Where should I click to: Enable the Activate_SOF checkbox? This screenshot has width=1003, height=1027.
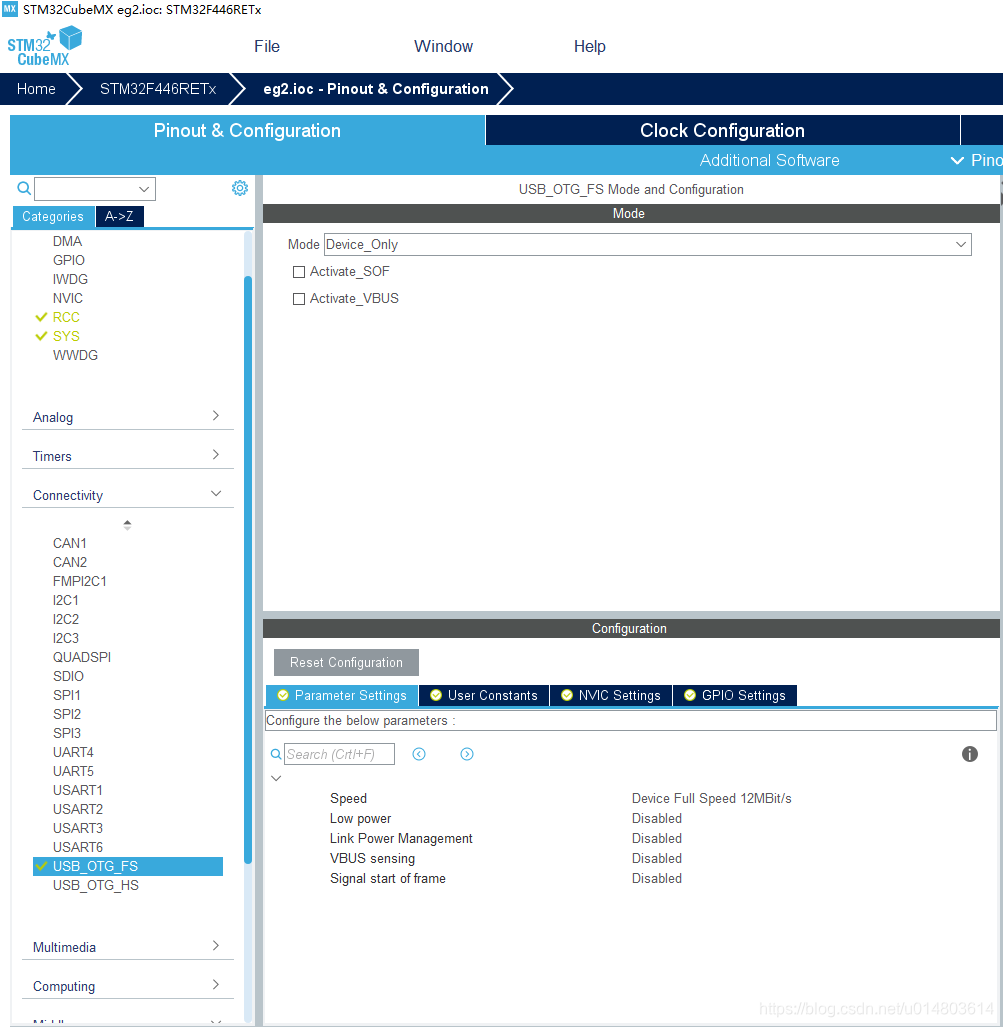[x=299, y=272]
